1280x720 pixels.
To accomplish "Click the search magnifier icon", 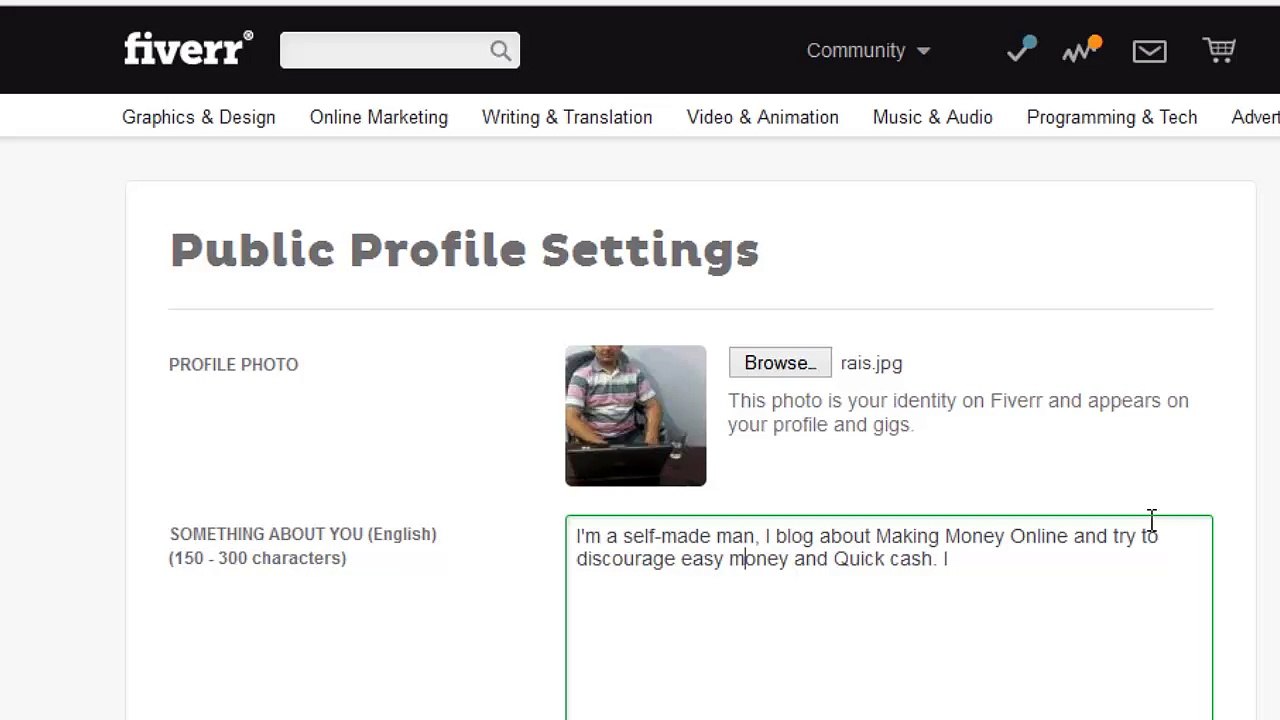I will point(500,51).
